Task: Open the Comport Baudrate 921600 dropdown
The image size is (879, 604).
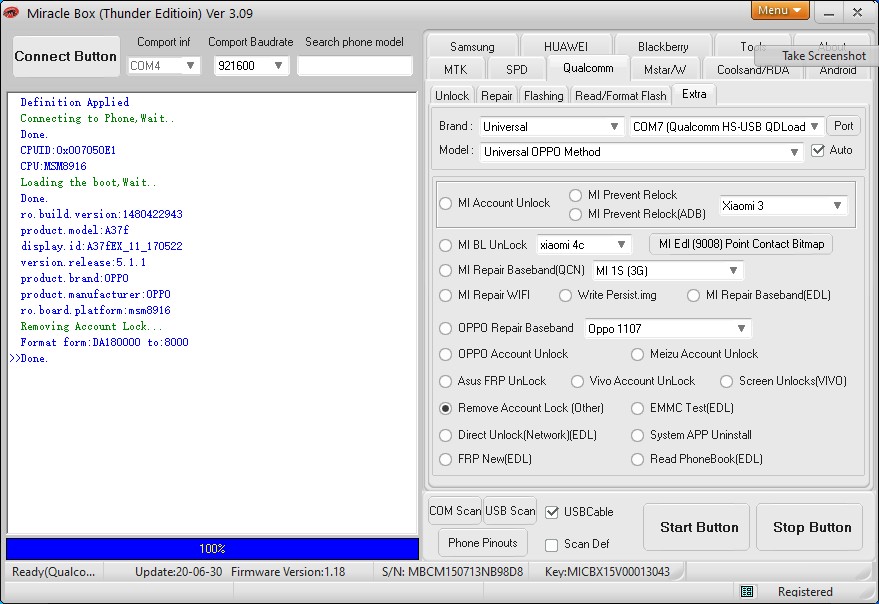Action: pos(251,66)
